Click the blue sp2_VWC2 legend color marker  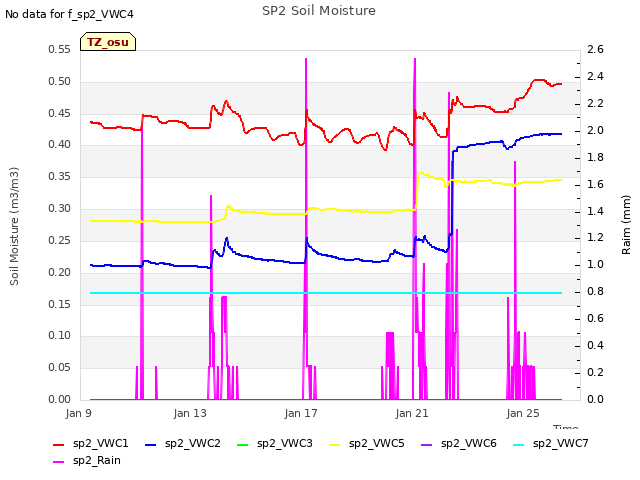click(151, 444)
